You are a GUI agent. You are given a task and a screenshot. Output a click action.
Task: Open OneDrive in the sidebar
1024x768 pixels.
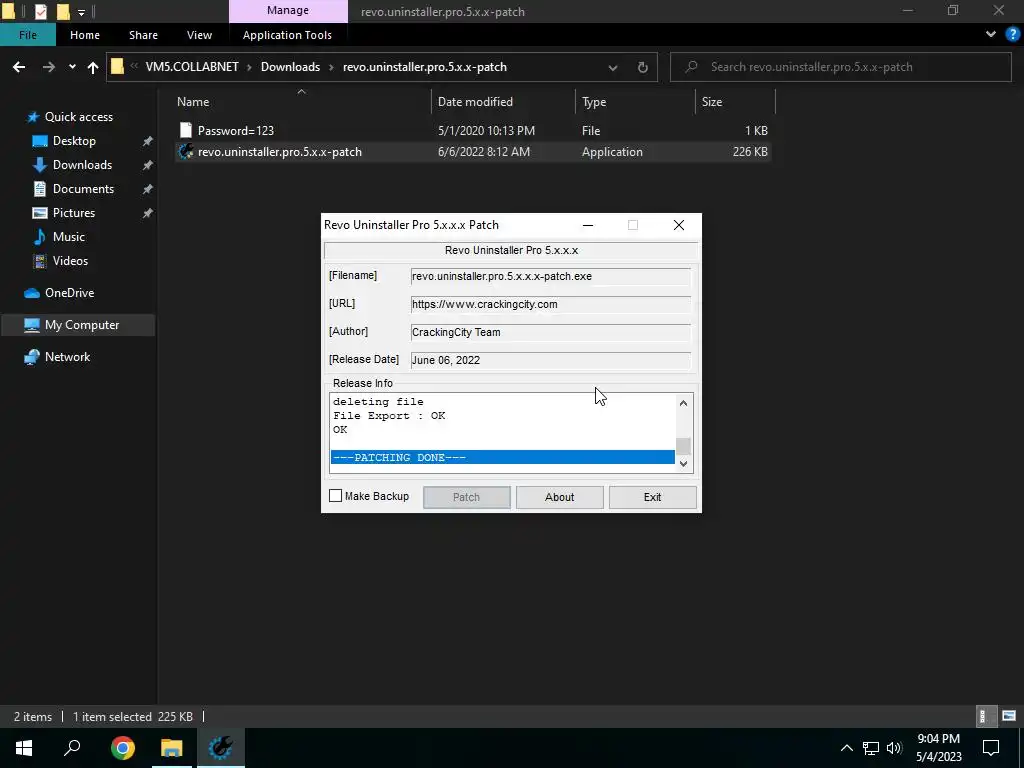pos(69,293)
